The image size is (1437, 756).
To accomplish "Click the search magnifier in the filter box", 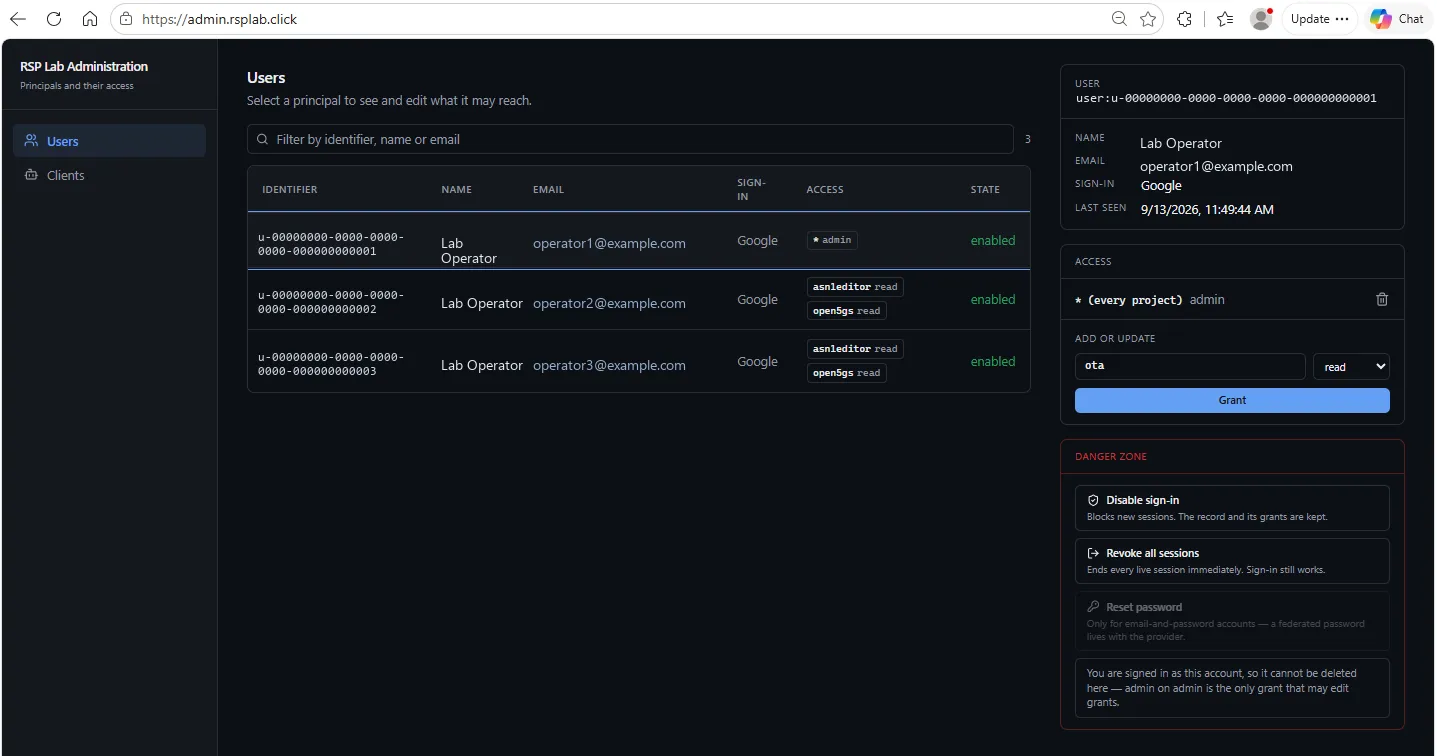I will 263,139.
